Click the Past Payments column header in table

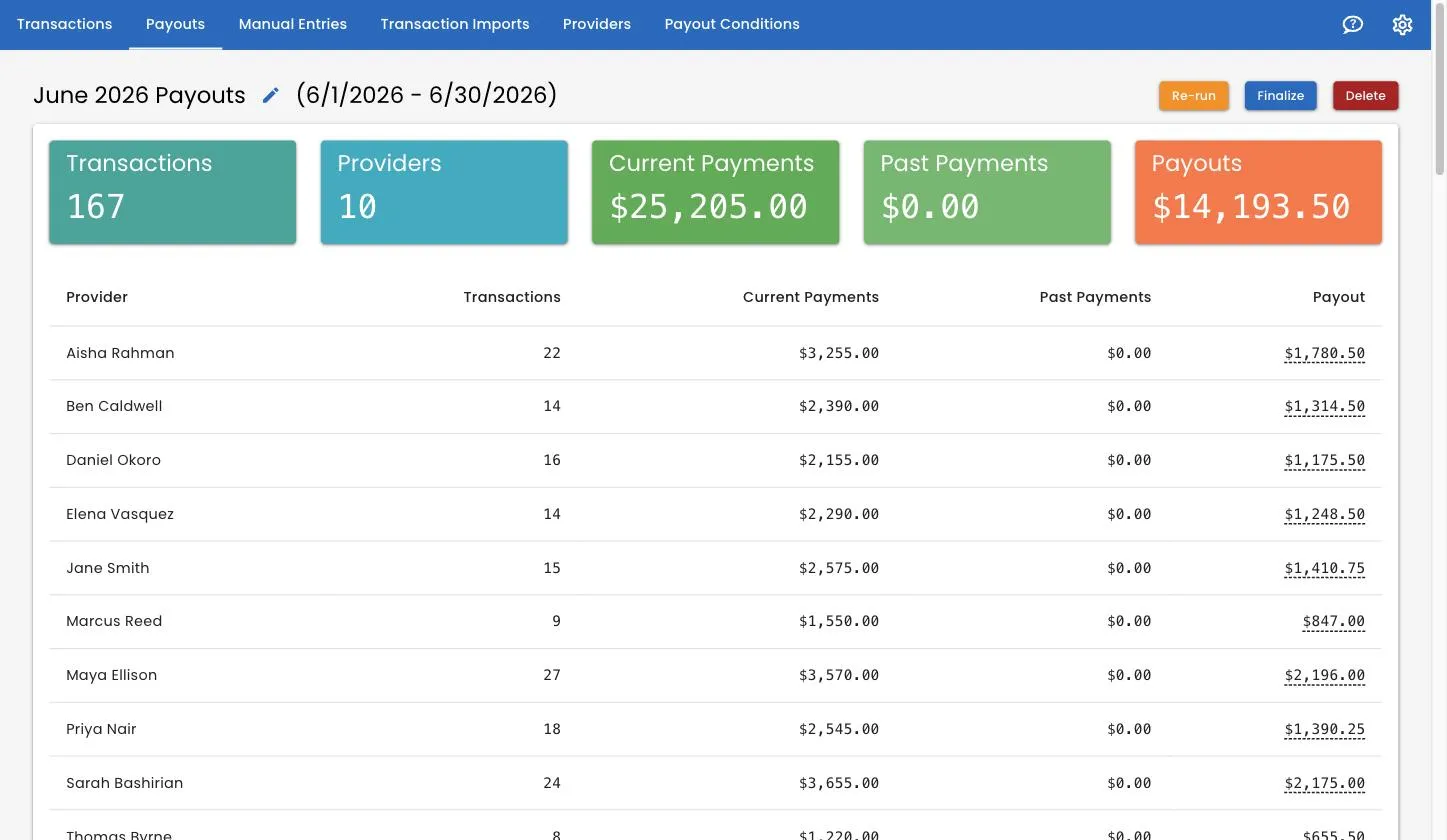point(1095,297)
